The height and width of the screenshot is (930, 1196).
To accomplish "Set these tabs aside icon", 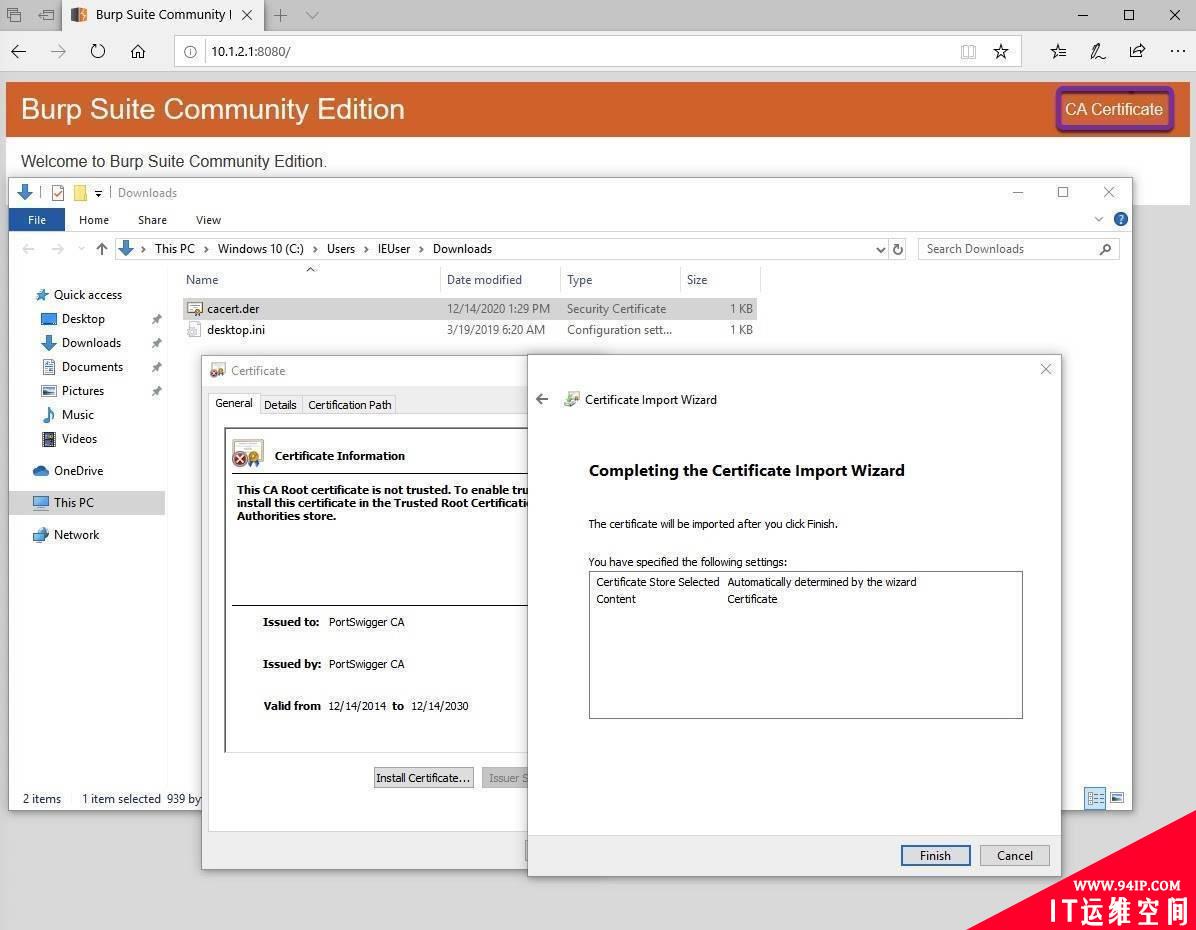I will click(47, 14).
